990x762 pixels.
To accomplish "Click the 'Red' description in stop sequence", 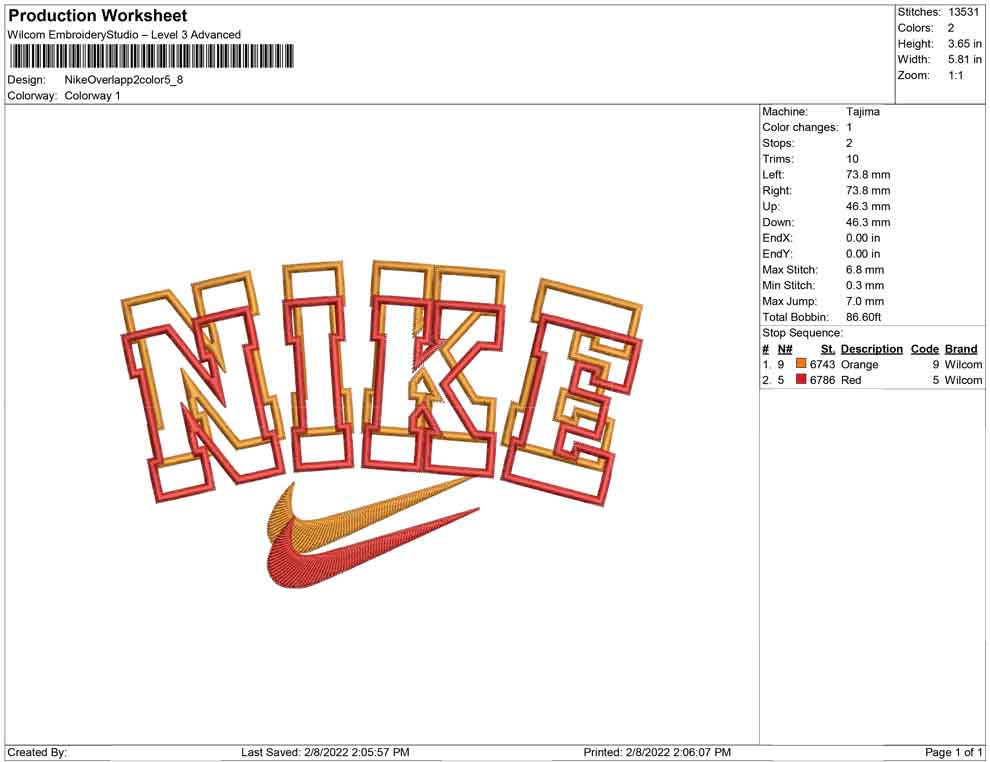I will tap(850, 380).
